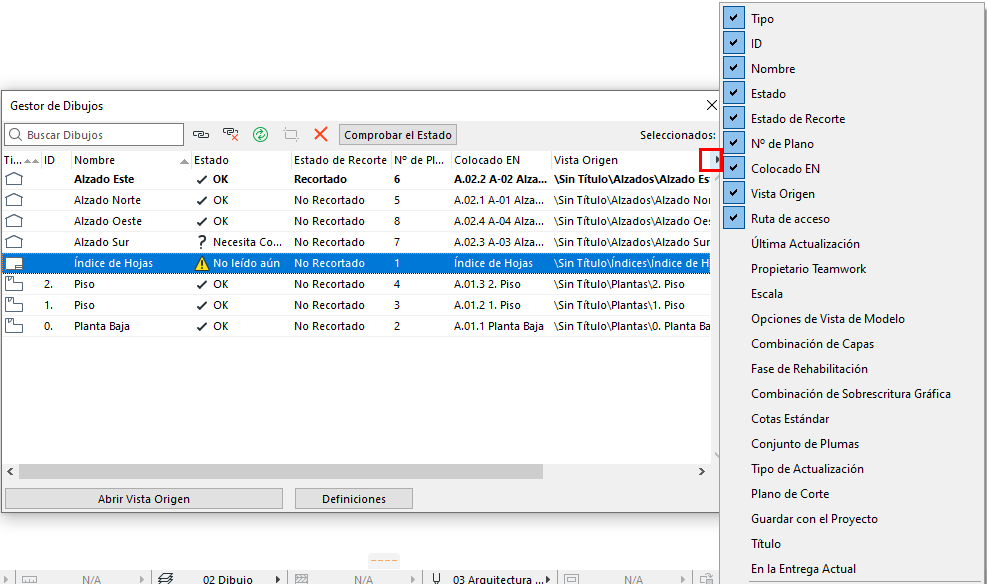The image size is (987, 584).
Task: Uncheck the ID column option
Action: pos(734,43)
